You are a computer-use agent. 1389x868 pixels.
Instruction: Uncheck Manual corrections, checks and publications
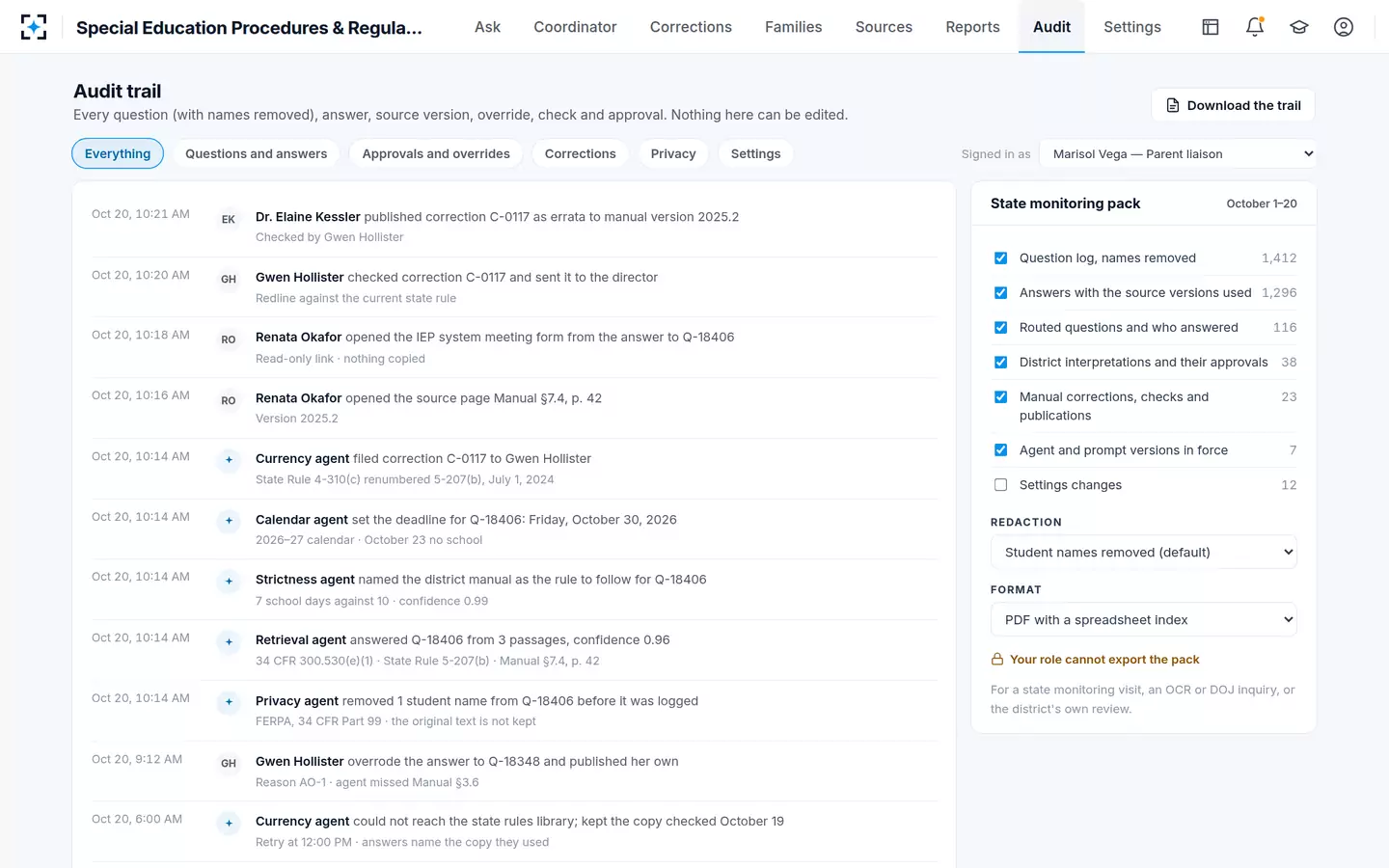tap(1000, 397)
